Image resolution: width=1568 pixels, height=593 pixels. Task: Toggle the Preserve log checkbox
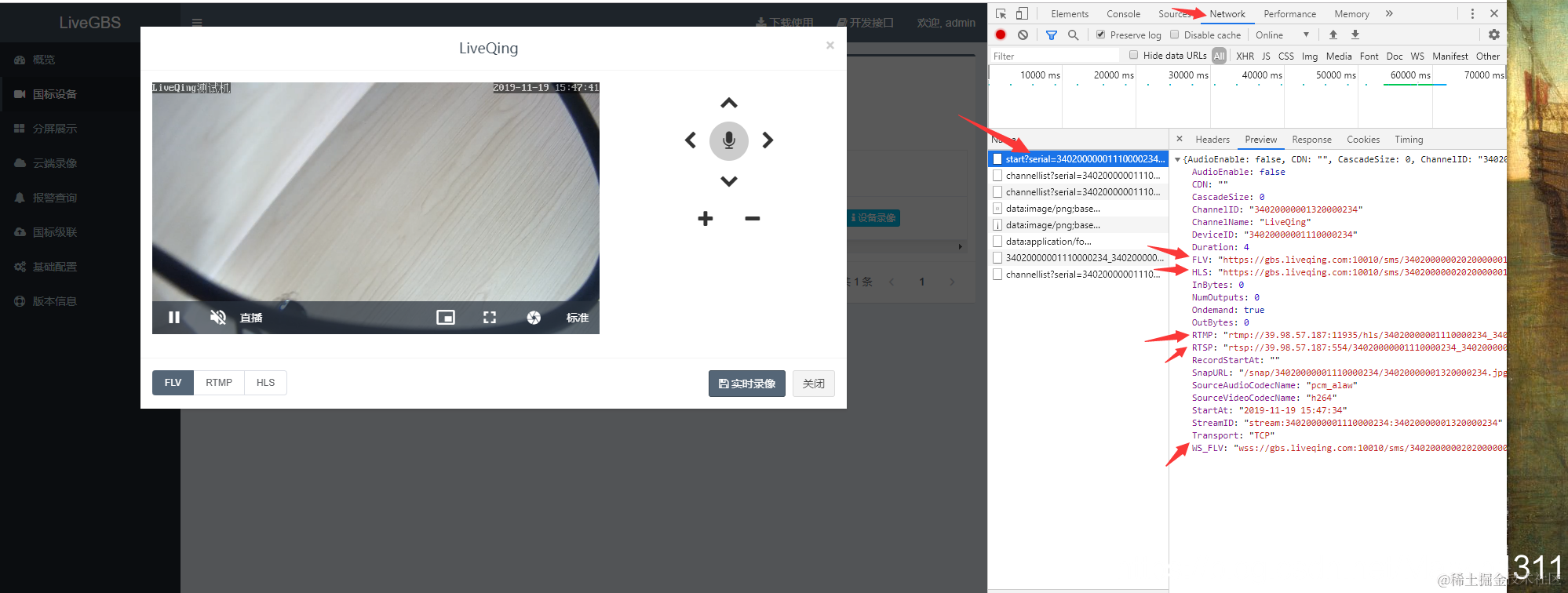pyautogui.click(x=1101, y=35)
